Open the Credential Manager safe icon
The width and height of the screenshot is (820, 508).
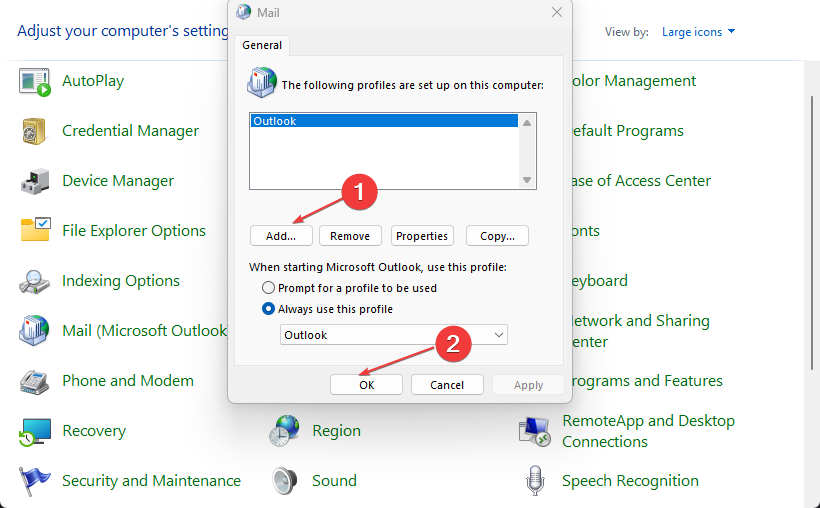click(x=35, y=131)
